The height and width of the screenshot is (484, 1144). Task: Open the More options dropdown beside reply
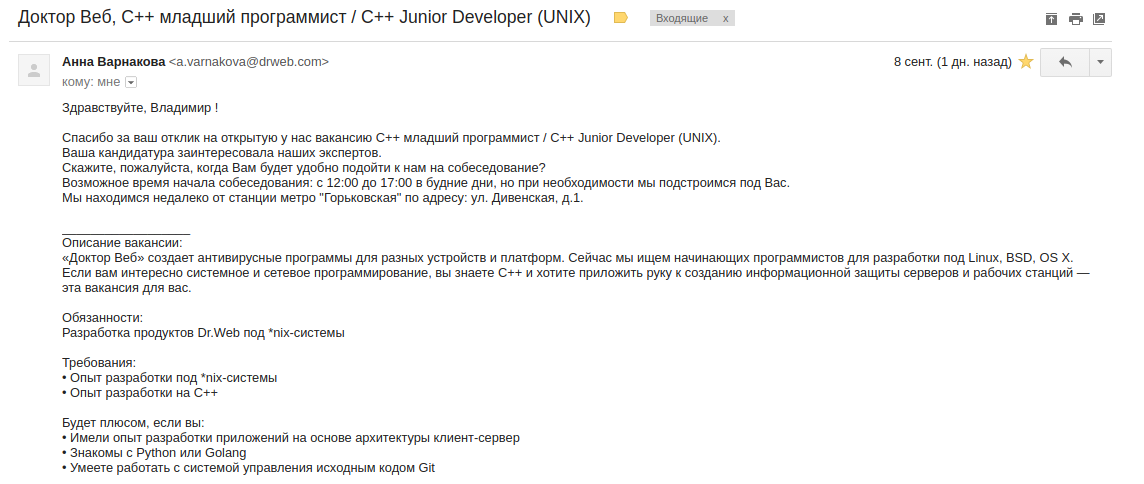(x=1100, y=62)
